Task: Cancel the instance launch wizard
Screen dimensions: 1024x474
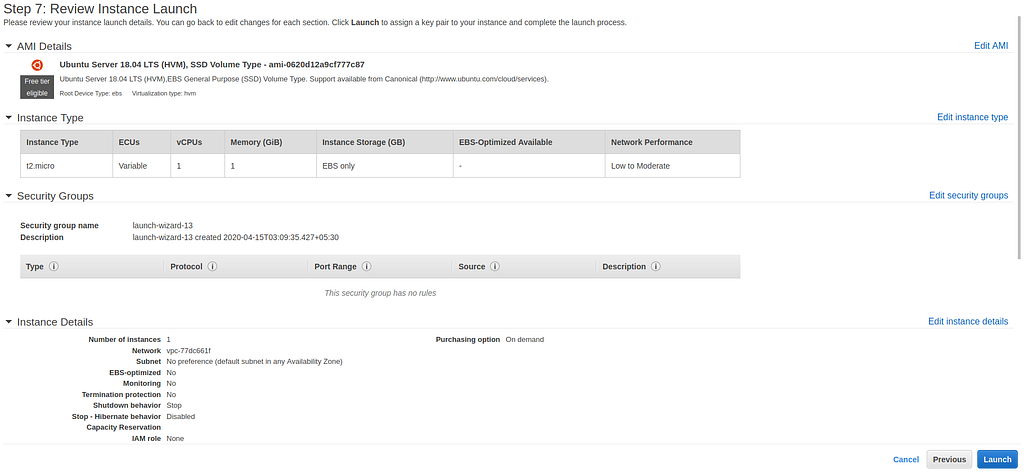Action: [x=906, y=460]
